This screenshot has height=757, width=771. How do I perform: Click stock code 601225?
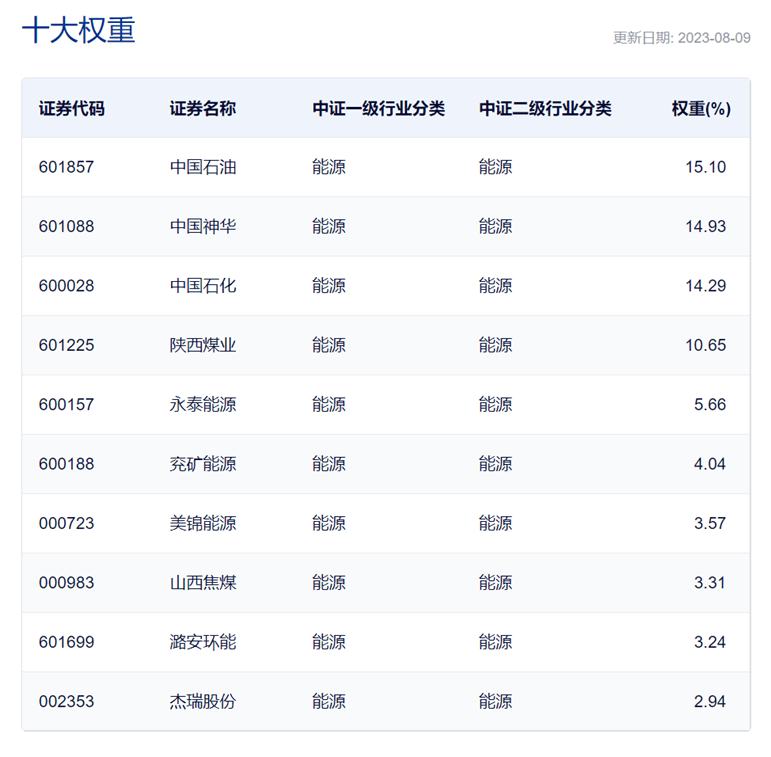coord(66,345)
